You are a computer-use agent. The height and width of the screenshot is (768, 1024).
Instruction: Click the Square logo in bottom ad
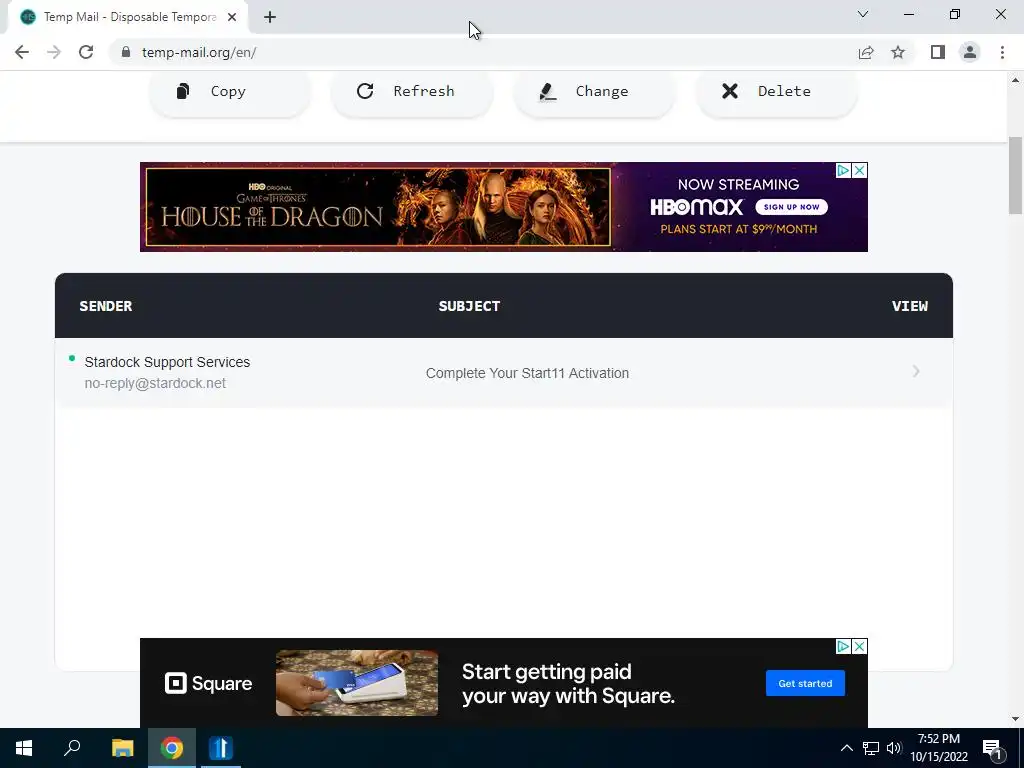coord(208,684)
